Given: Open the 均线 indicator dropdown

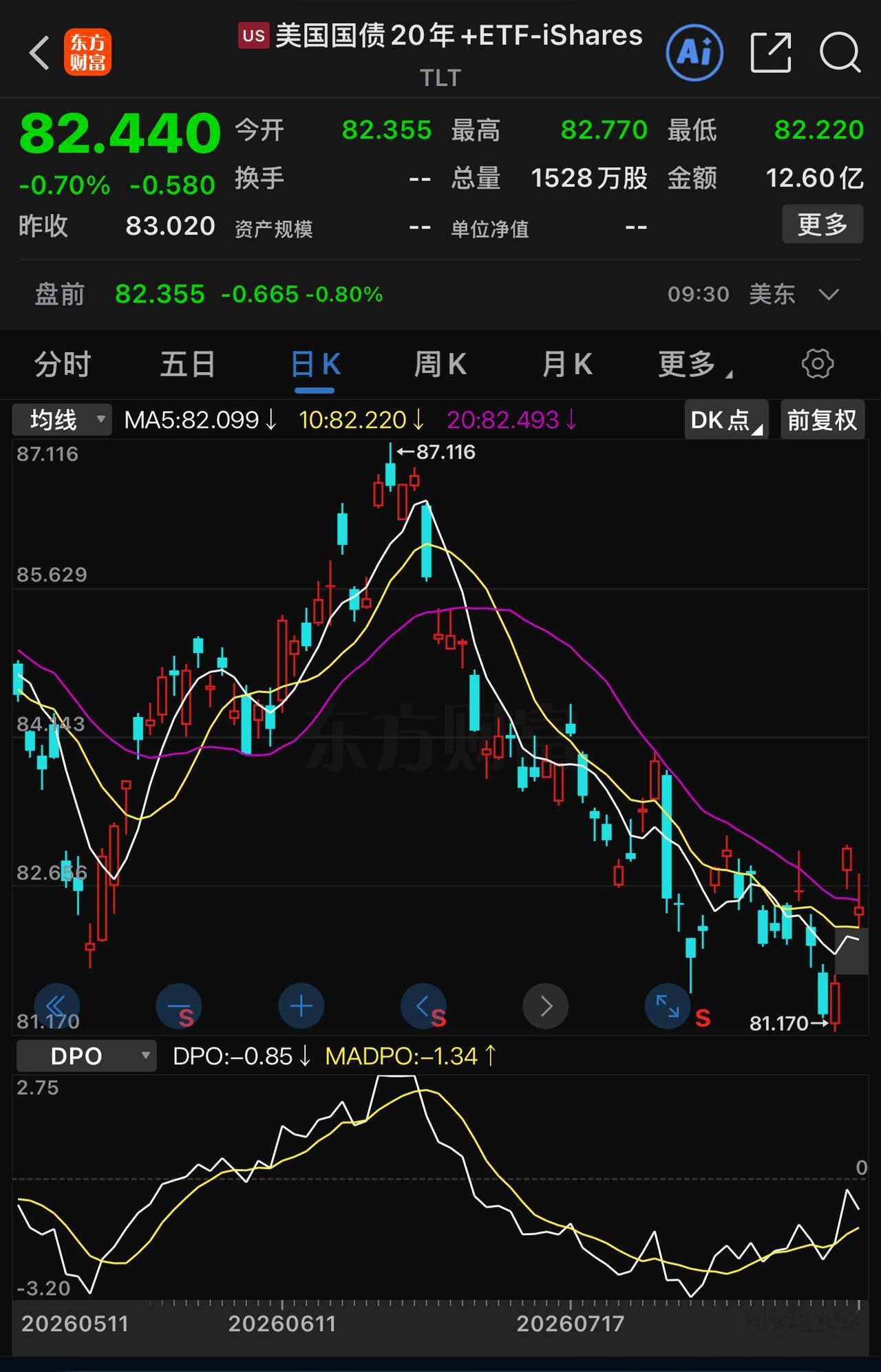Looking at the screenshot, I should (x=62, y=420).
